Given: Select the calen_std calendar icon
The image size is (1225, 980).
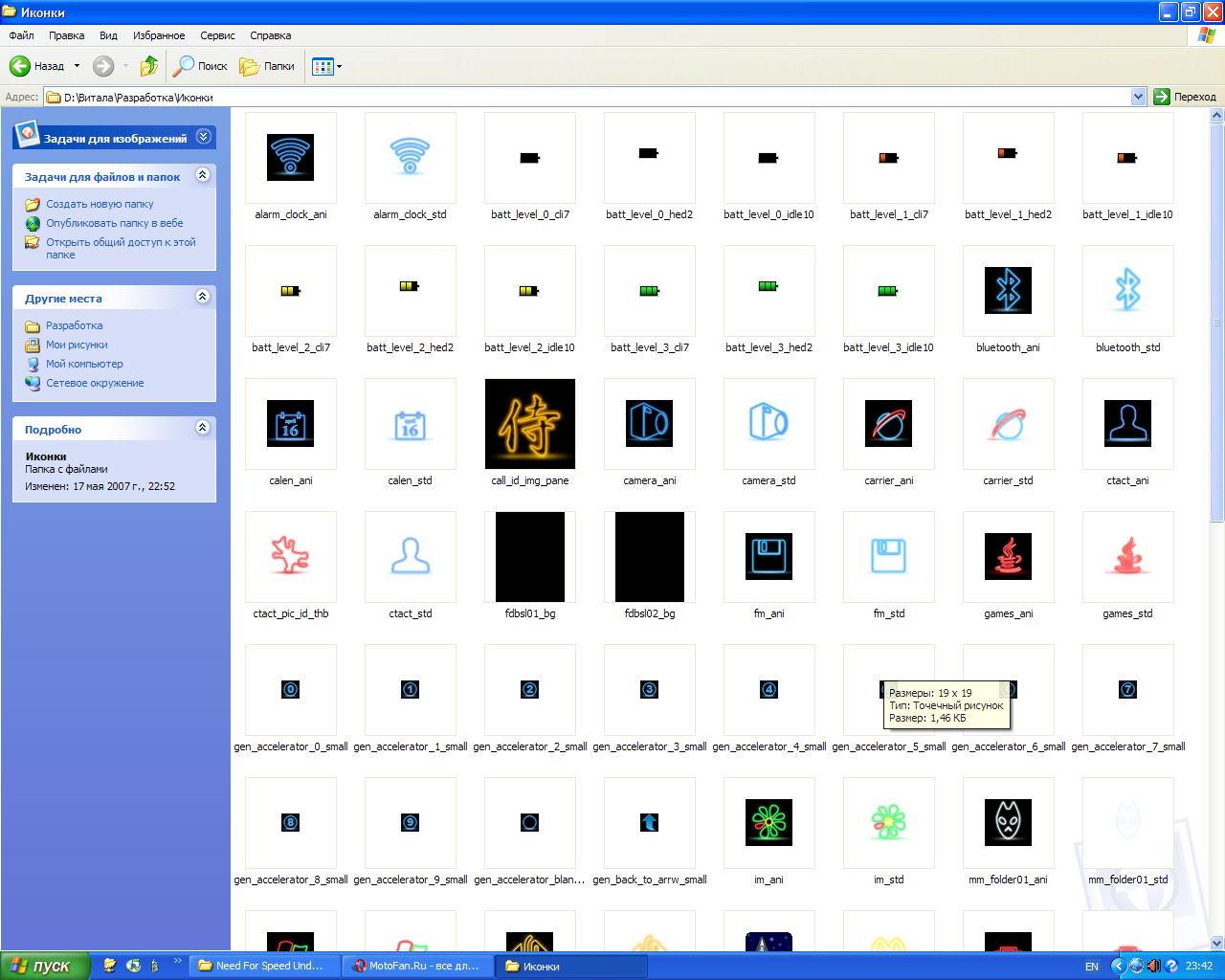Looking at the screenshot, I should click(x=411, y=424).
